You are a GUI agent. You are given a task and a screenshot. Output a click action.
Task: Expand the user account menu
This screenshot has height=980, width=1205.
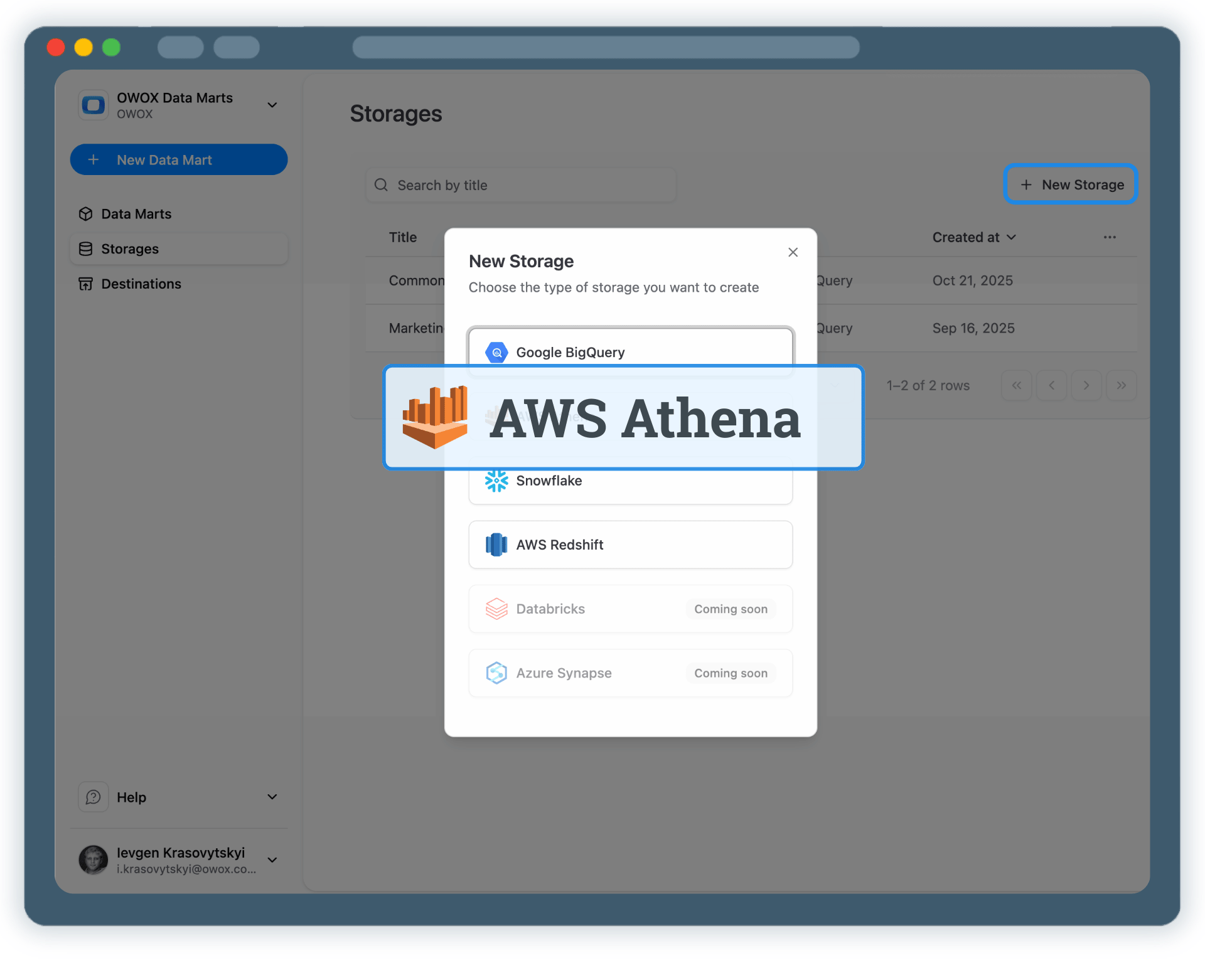pos(272,860)
